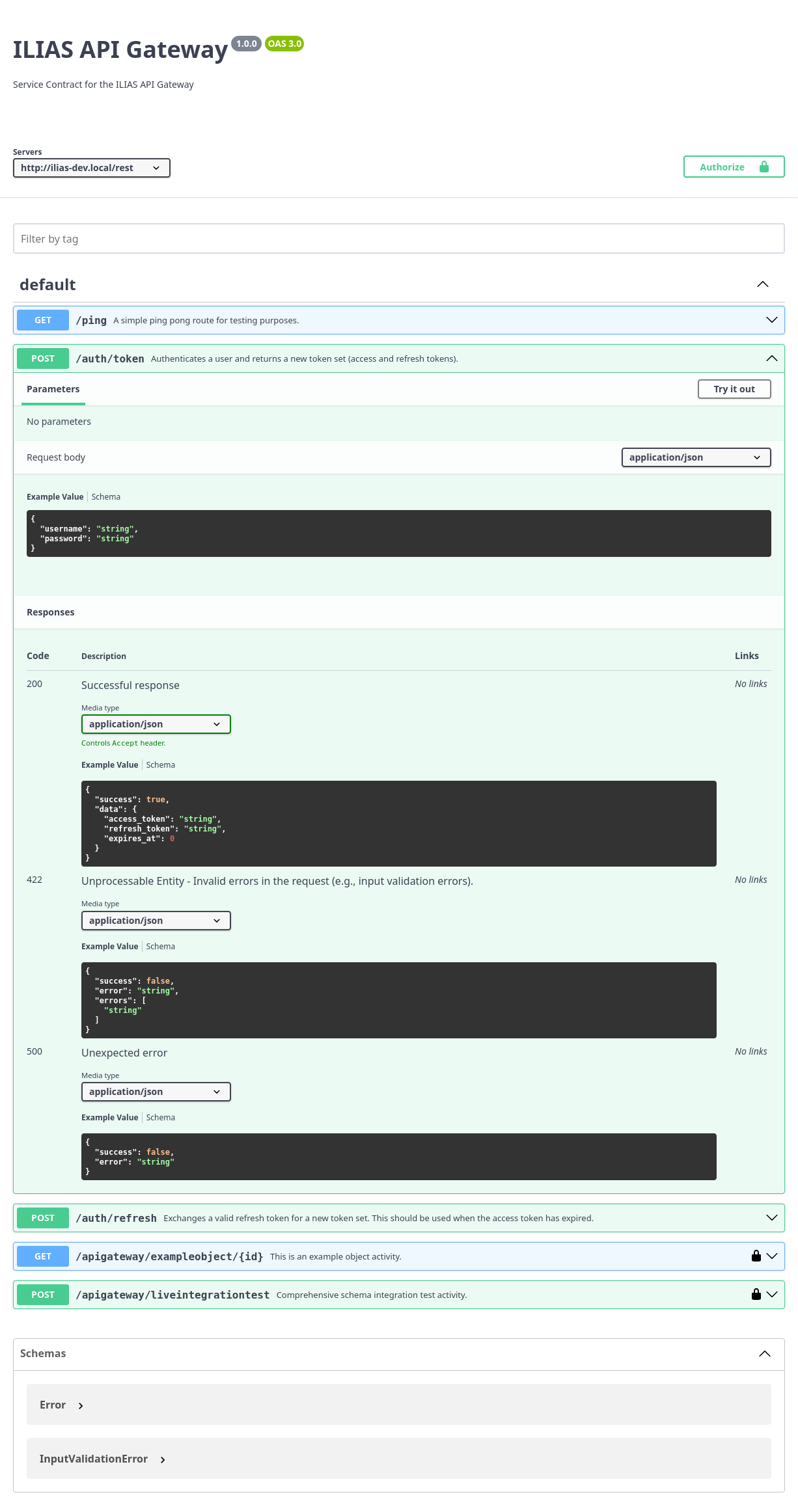
Task: Click the lock icon on the Authorize button
Action: 764,167
